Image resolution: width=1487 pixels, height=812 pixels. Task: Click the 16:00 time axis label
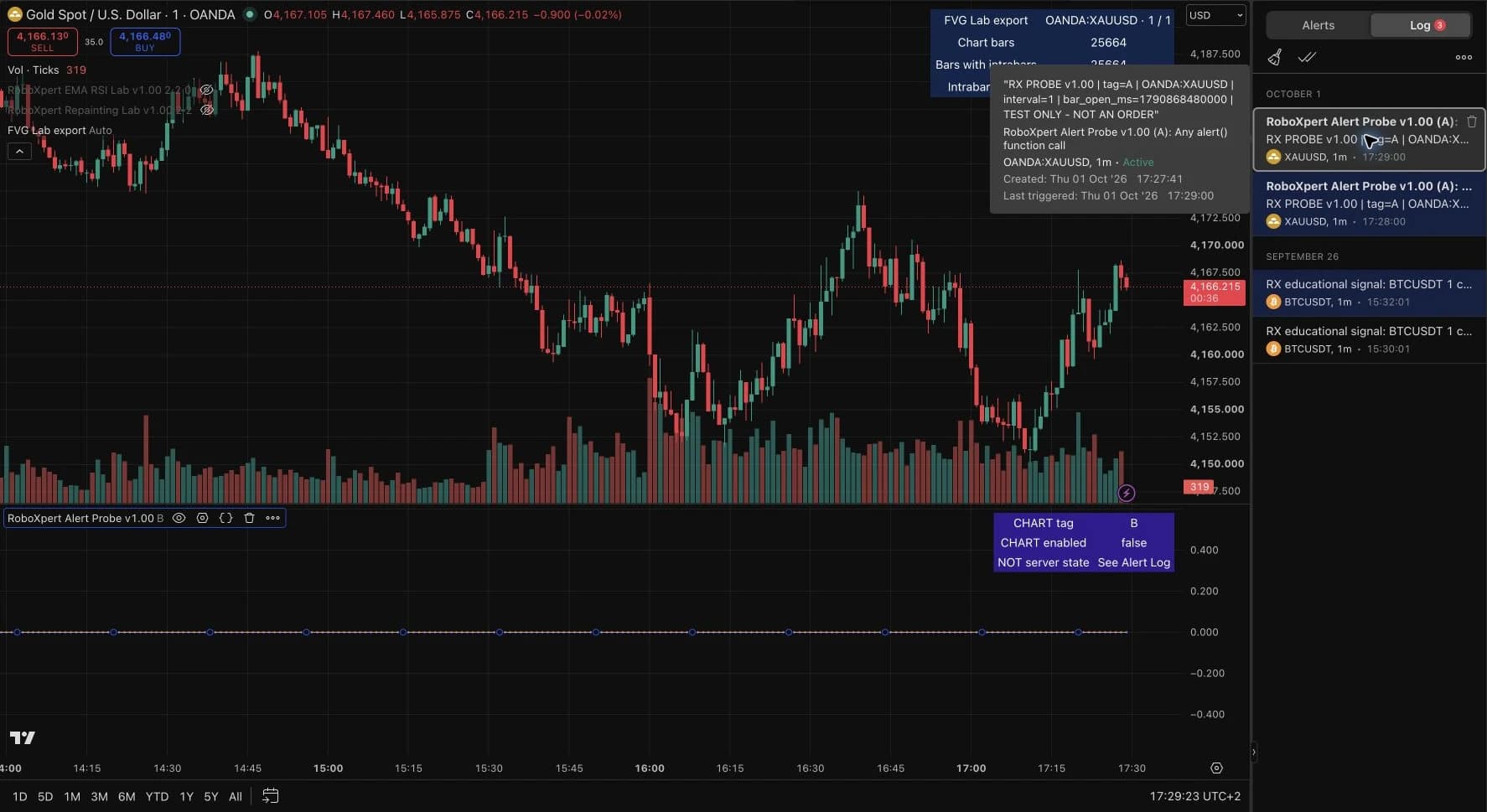click(650, 768)
